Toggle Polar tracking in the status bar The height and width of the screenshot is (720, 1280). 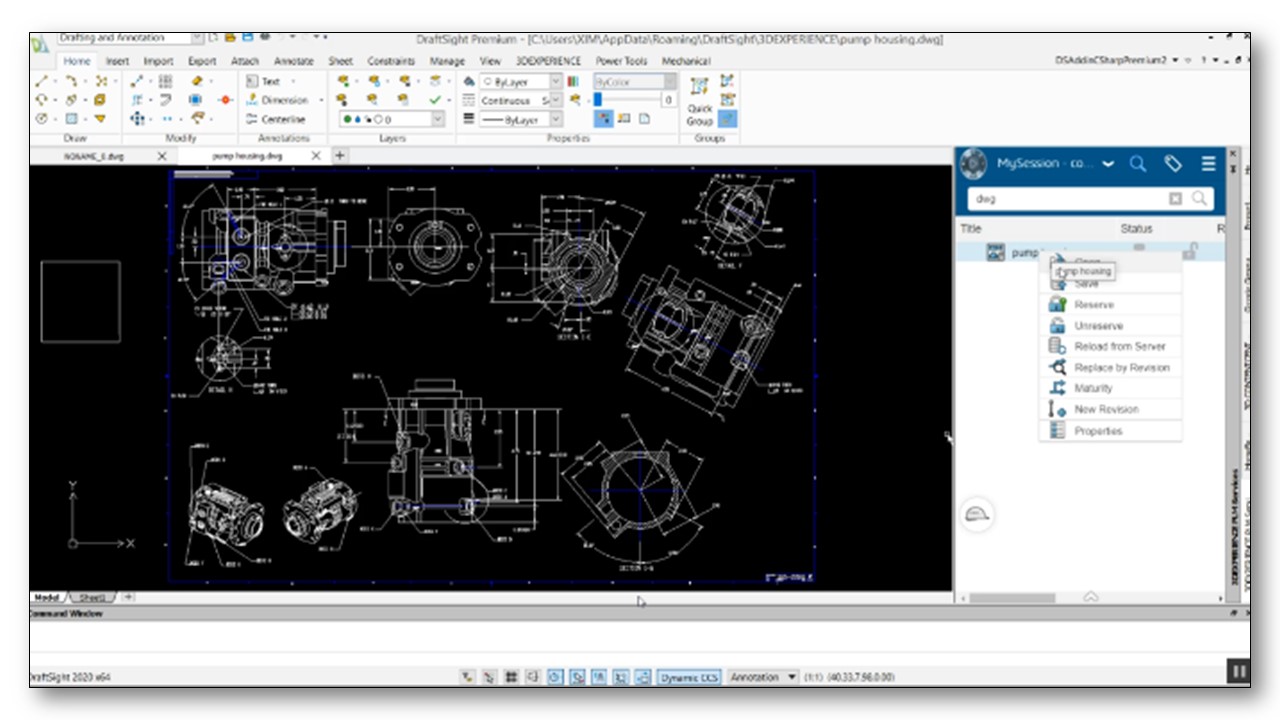coord(555,677)
